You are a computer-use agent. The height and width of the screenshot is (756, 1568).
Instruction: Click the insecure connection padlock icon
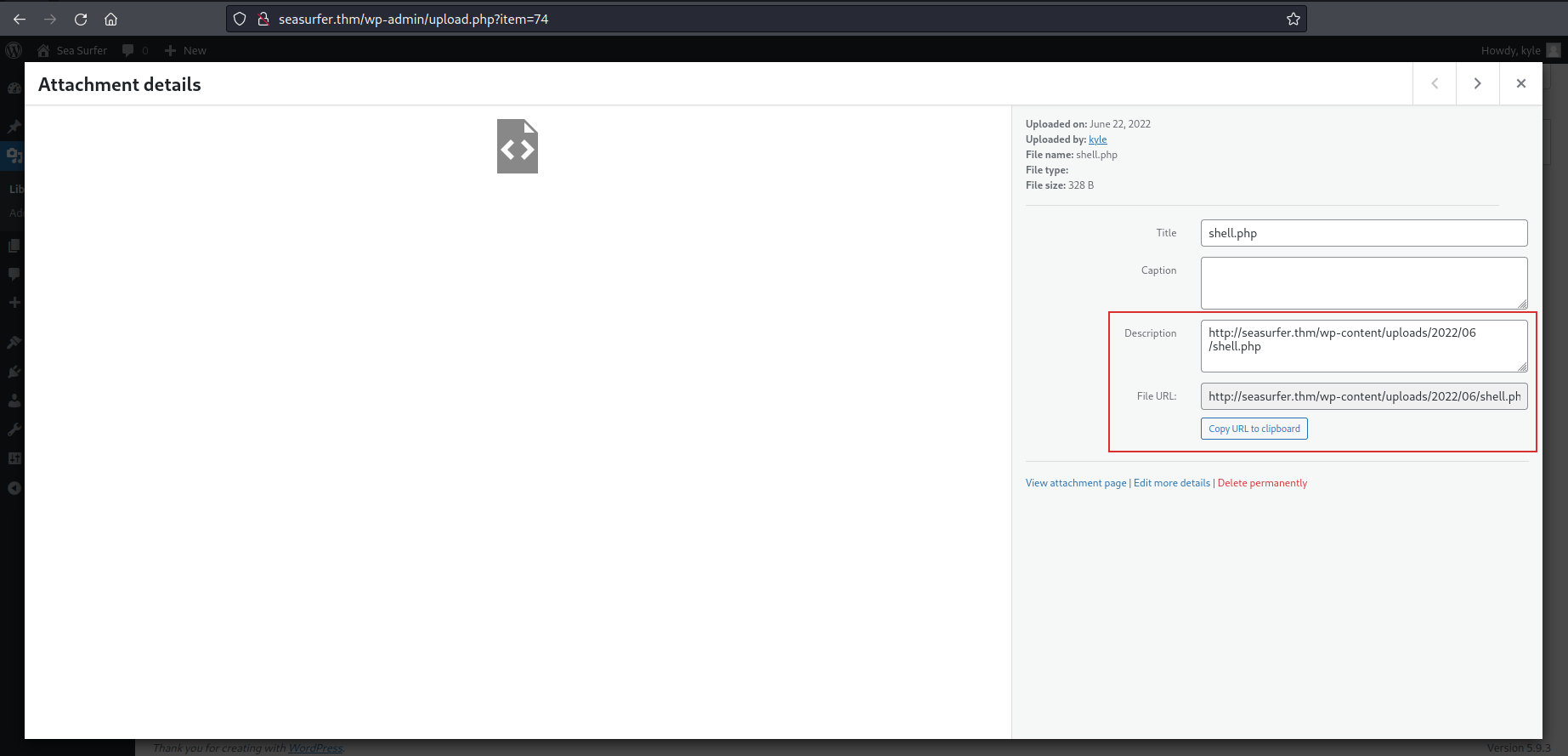[263, 19]
